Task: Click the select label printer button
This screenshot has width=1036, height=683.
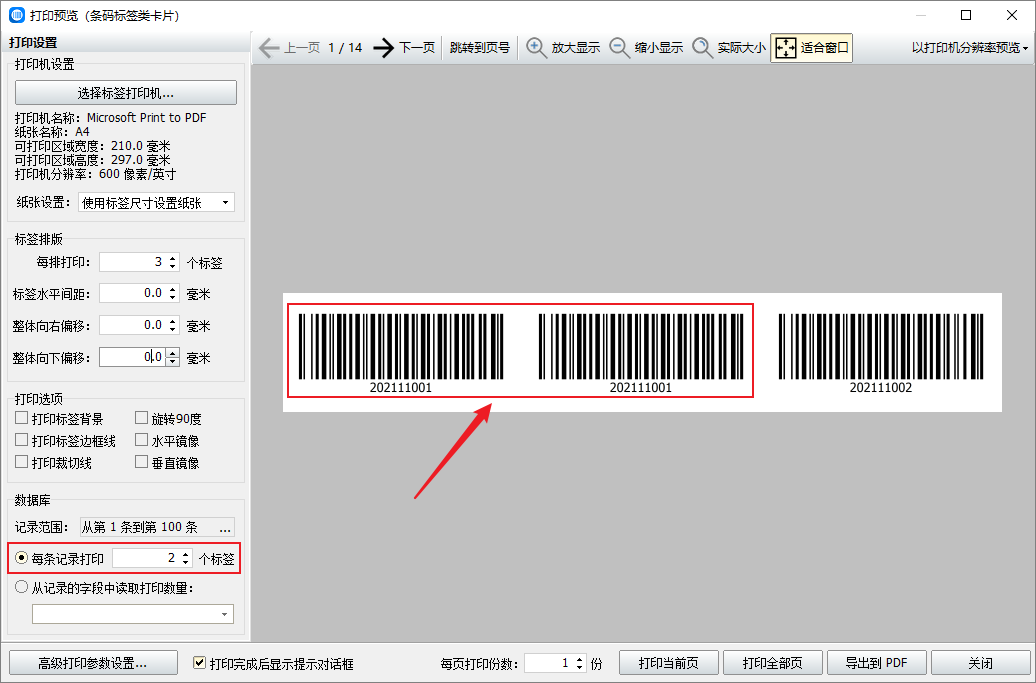Action: tap(126, 93)
